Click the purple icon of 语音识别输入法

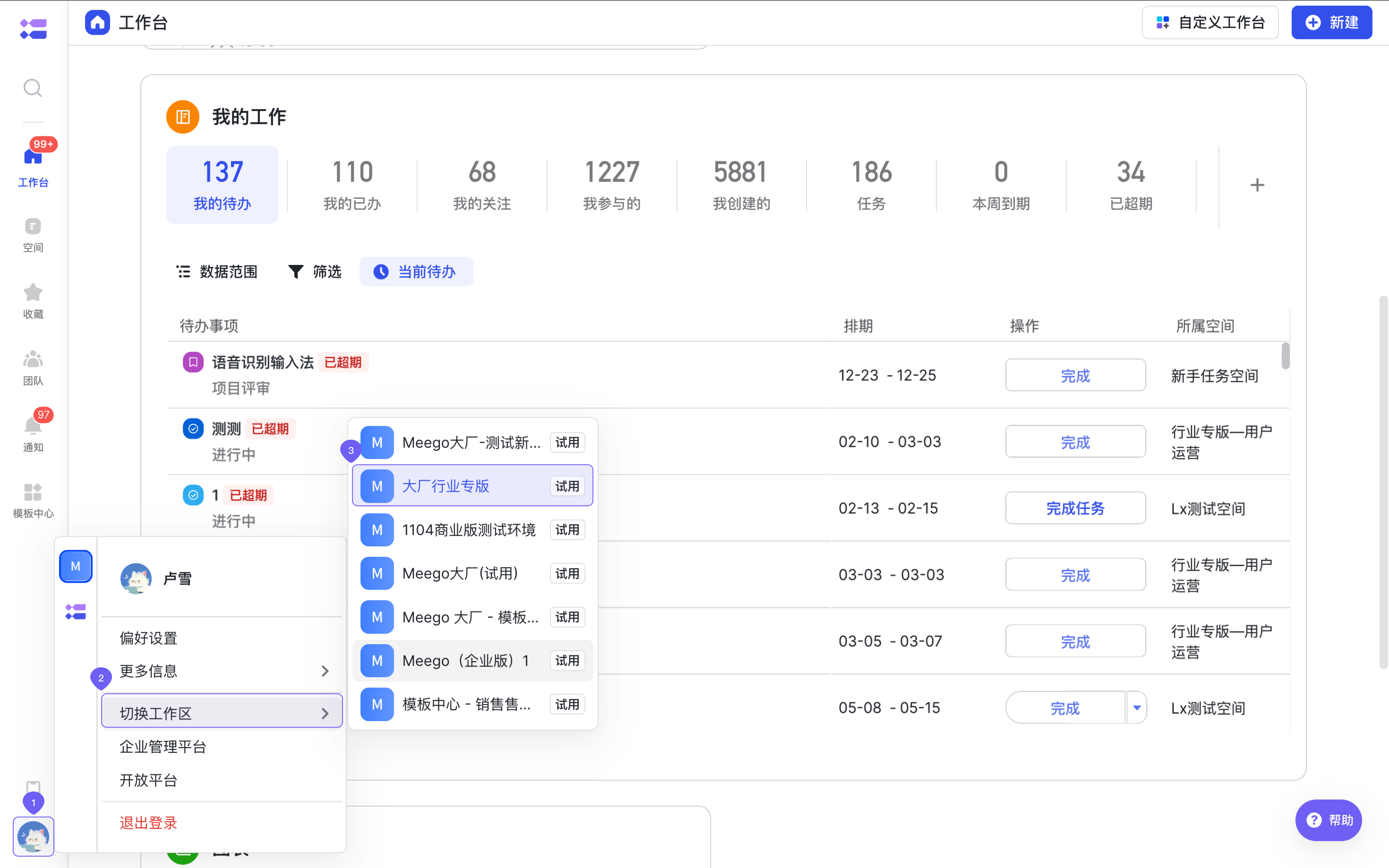tap(193, 362)
